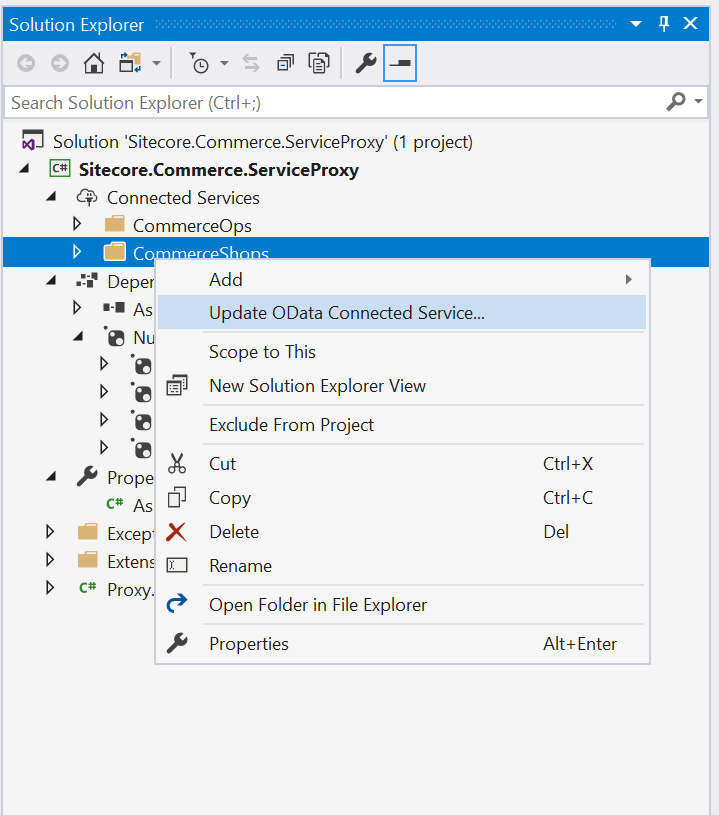Screen dimensions: 719x815
Task: Choose Rename from context menu
Action: tap(402, 566)
